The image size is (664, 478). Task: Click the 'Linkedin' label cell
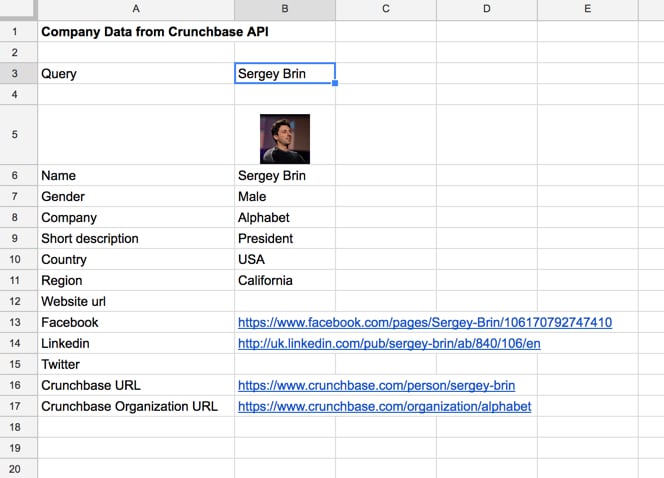click(136, 343)
